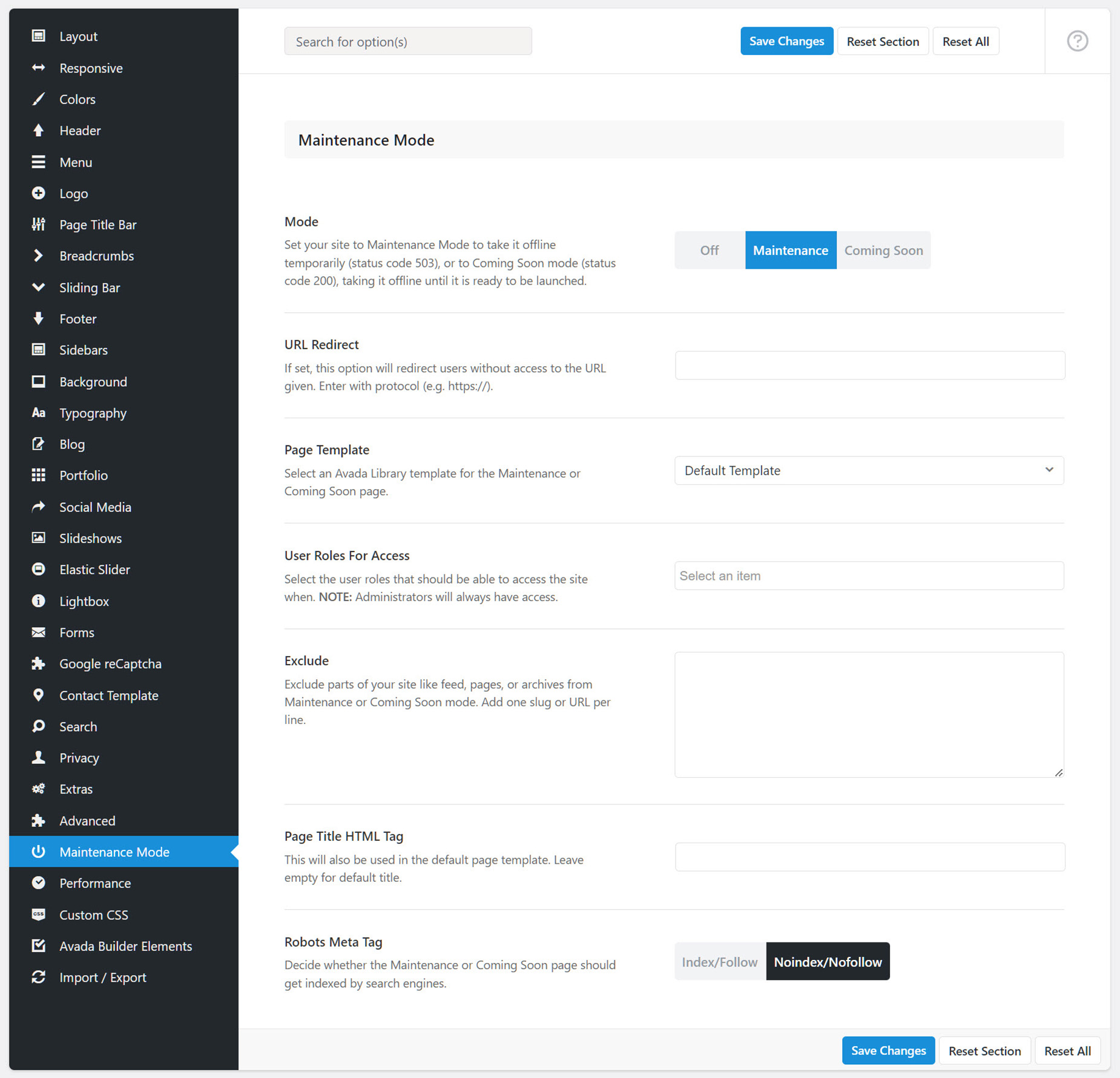Open the help question mark icon
The height and width of the screenshot is (1078, 1120).
tap(1077, 41)
